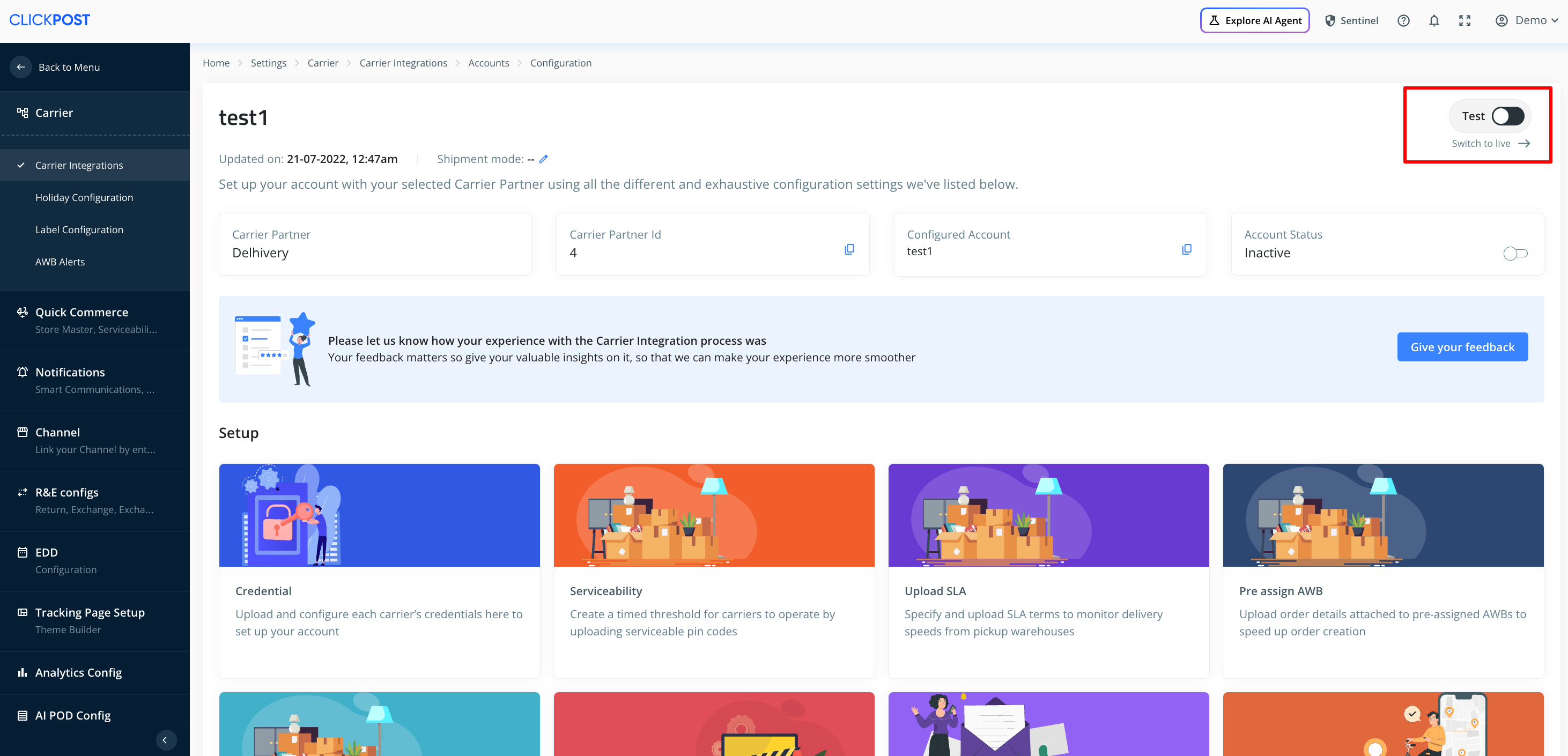Image resolution: width=1568 pixels, height=756 pixels.
Task: Click Explore AI Agent button
Action: (x=1254, y=21)
